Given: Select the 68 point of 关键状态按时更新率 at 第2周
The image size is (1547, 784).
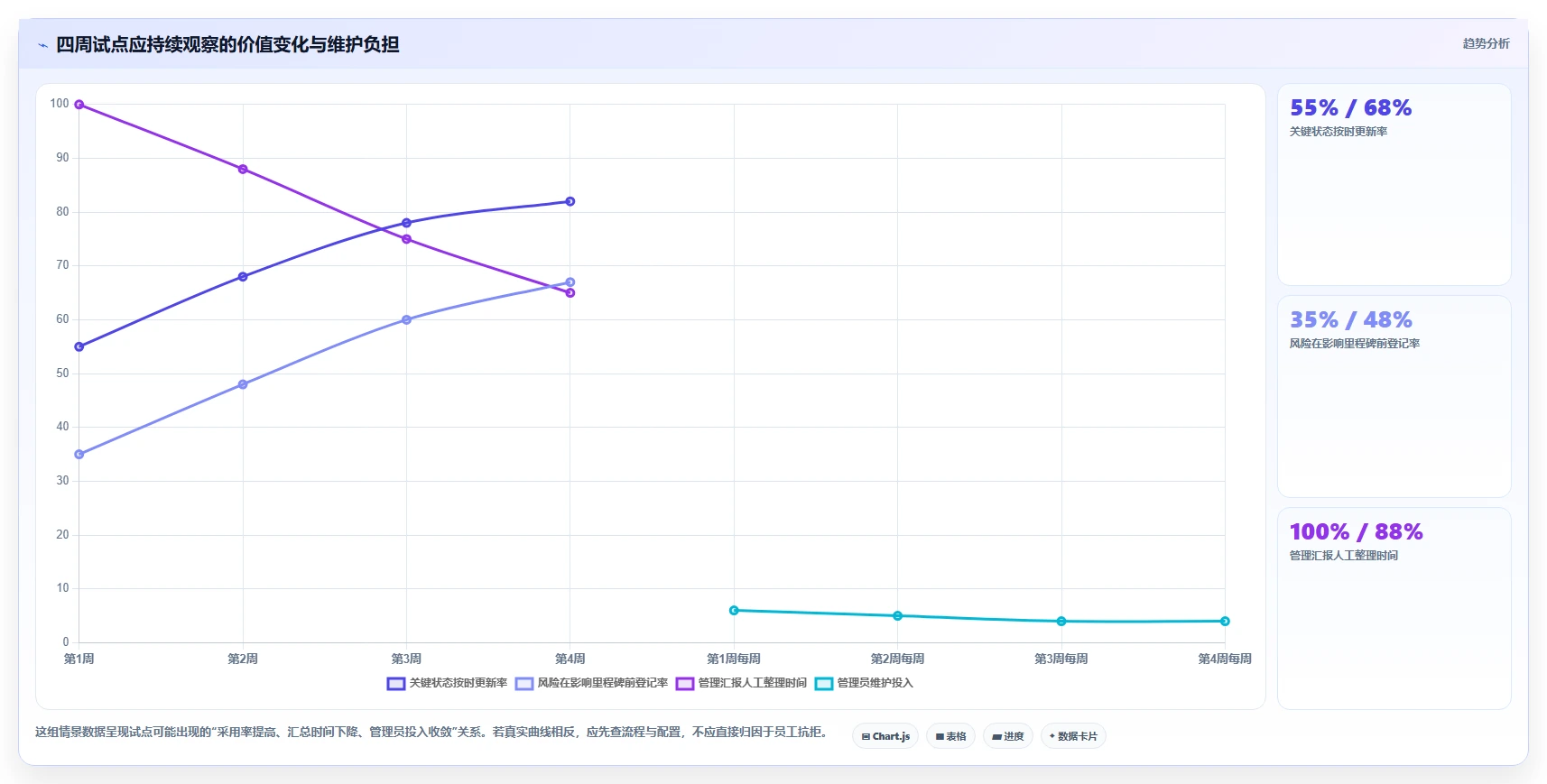Looking at the screenshot, I should click(x=243, y=277).
